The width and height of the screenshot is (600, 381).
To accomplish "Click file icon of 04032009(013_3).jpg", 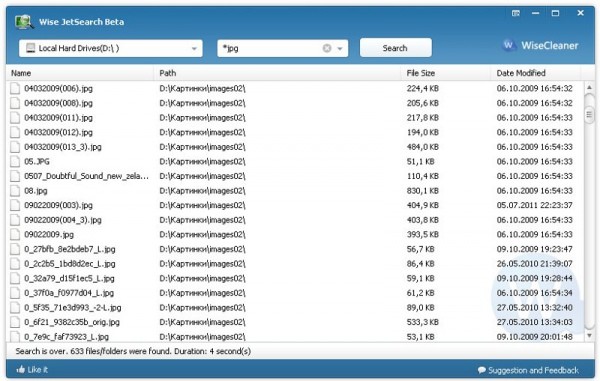I will [15, 147].
